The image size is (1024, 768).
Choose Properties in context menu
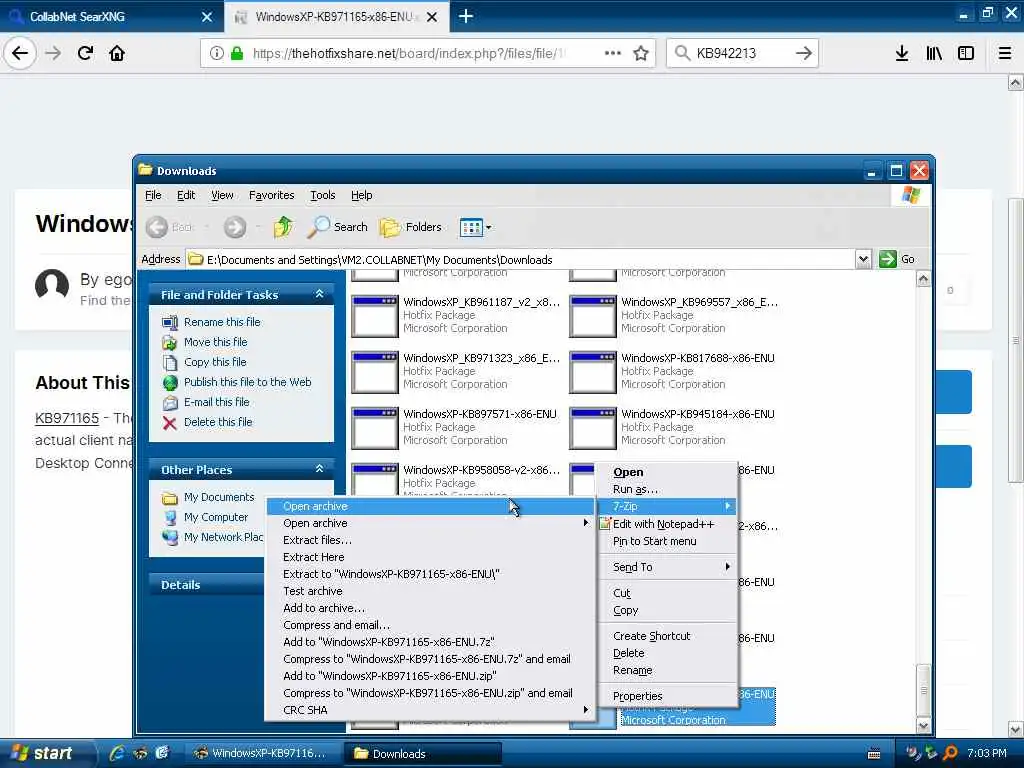(x=667, y=696)
